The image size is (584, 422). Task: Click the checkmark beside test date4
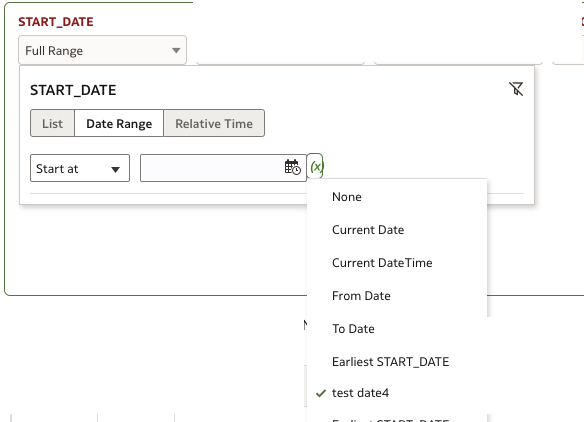[x=321, y=393]
